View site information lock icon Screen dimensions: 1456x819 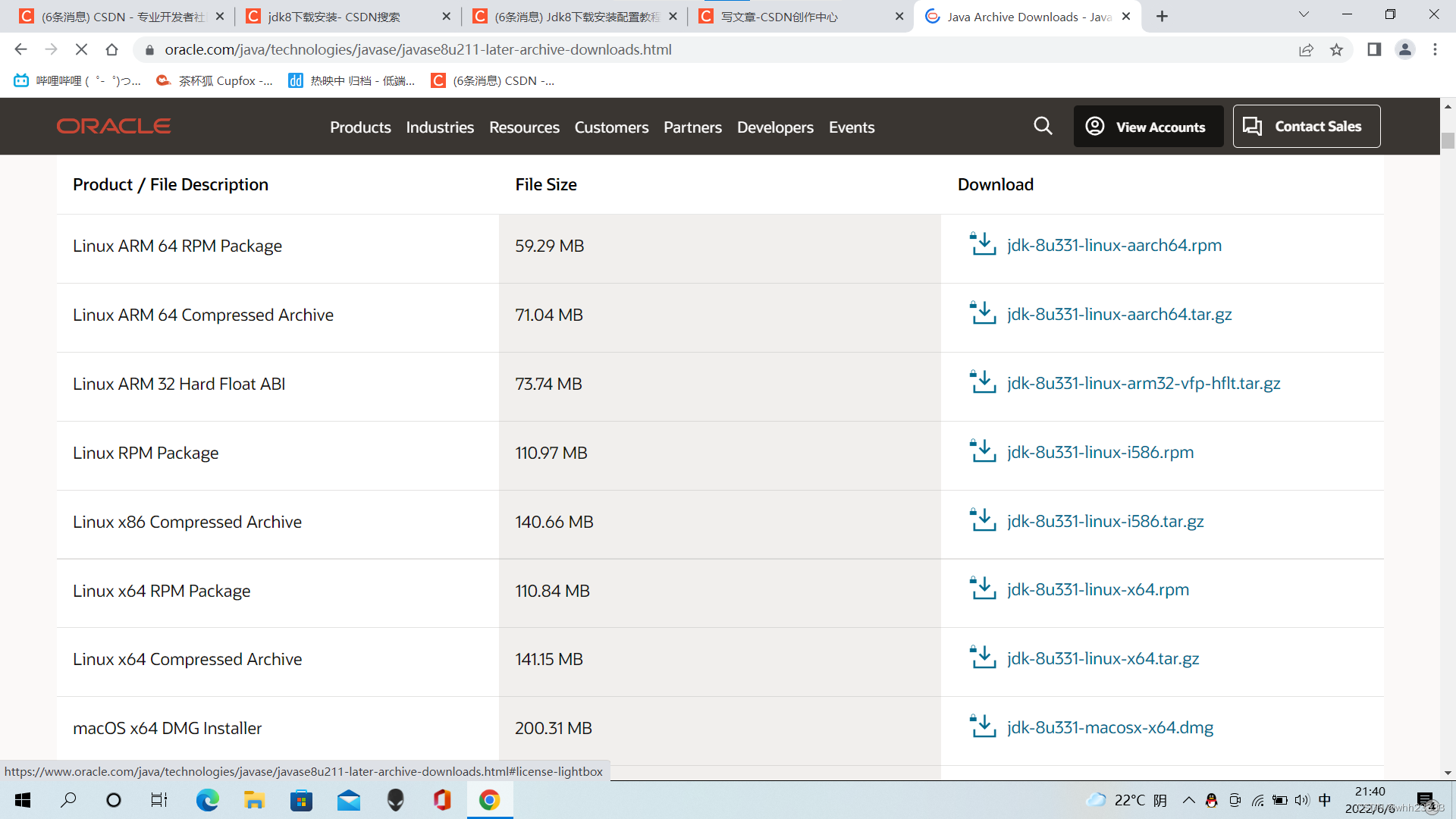click(149, 50)
